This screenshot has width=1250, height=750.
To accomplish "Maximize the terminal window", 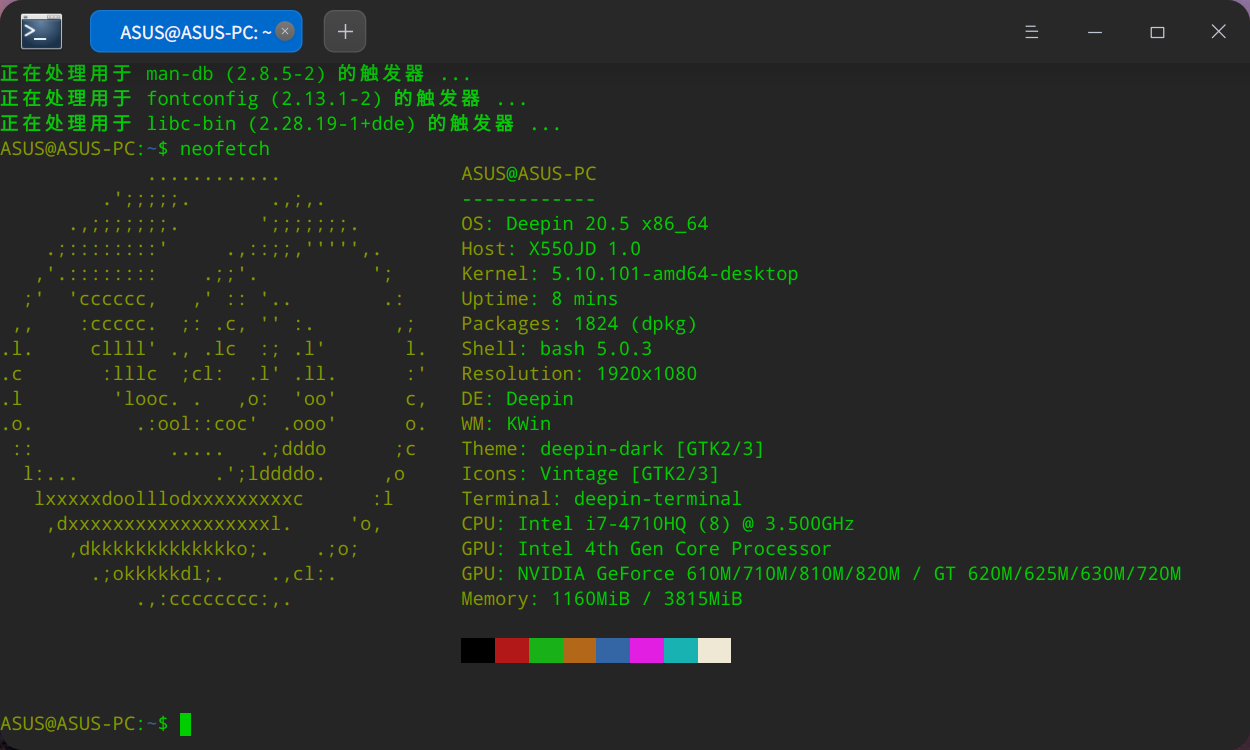I will pos(1157,31).
